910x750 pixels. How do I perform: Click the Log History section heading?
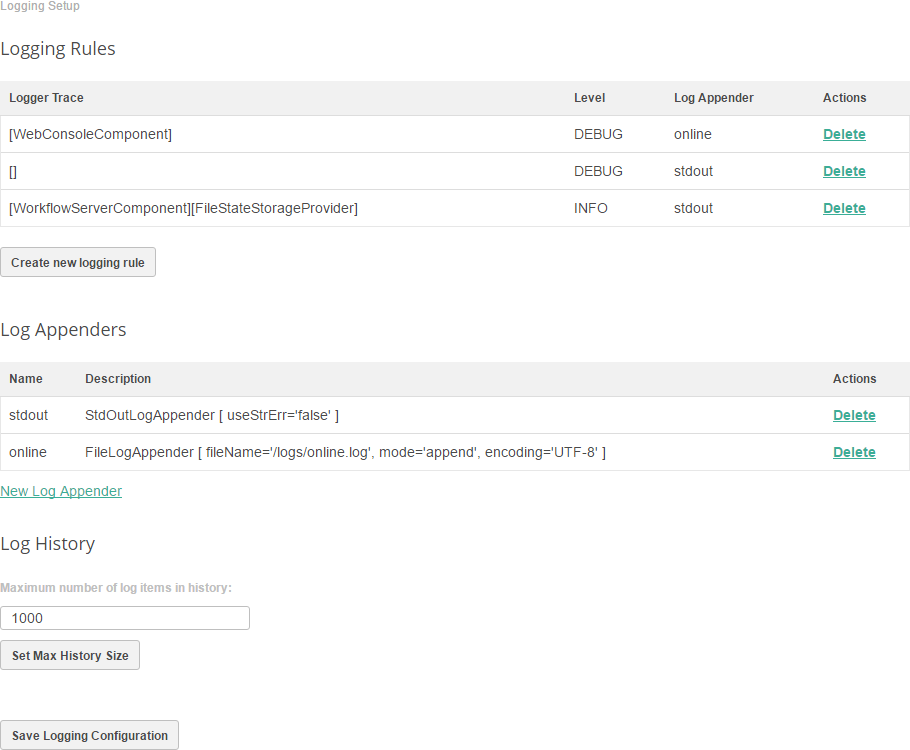pyautogui.click(x=48, y=544)
